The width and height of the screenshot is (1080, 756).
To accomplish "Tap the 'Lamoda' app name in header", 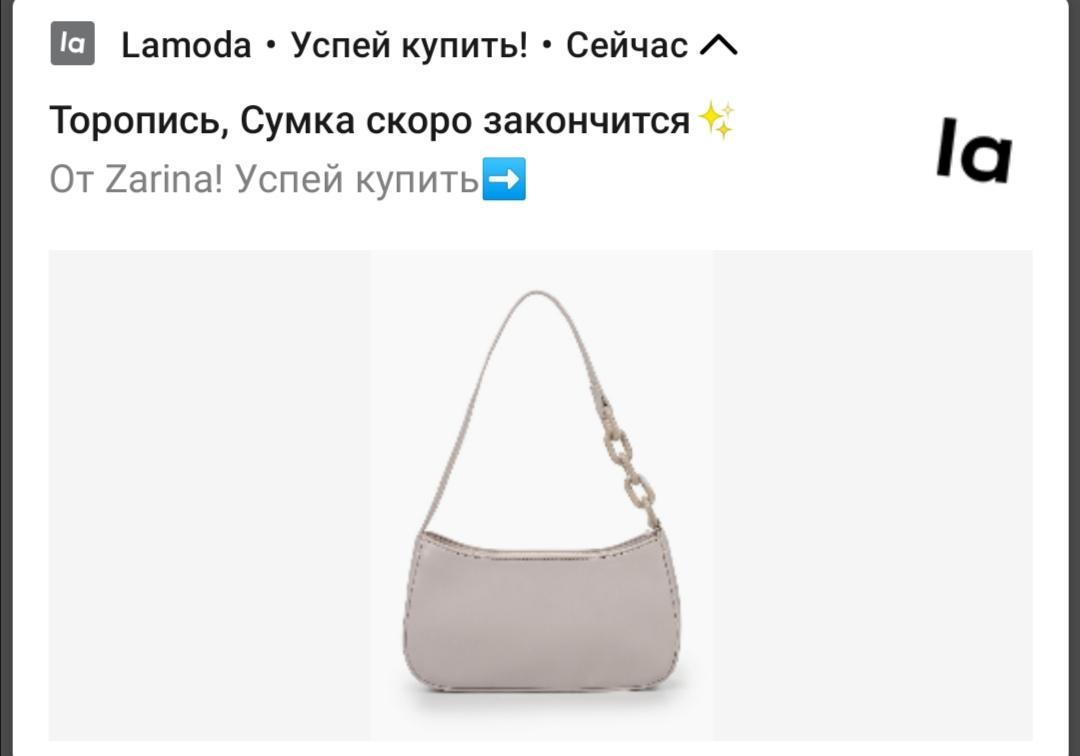I will (x=186, y=46).
